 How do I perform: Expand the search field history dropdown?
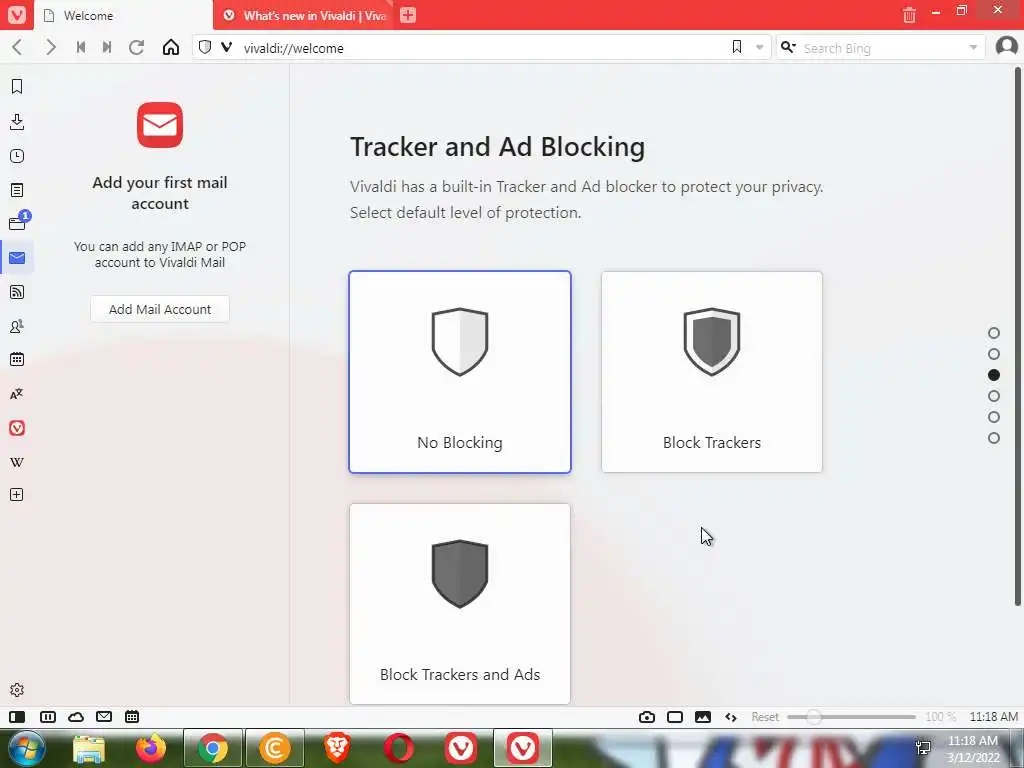pyautogui.click(x=973, y=47)
